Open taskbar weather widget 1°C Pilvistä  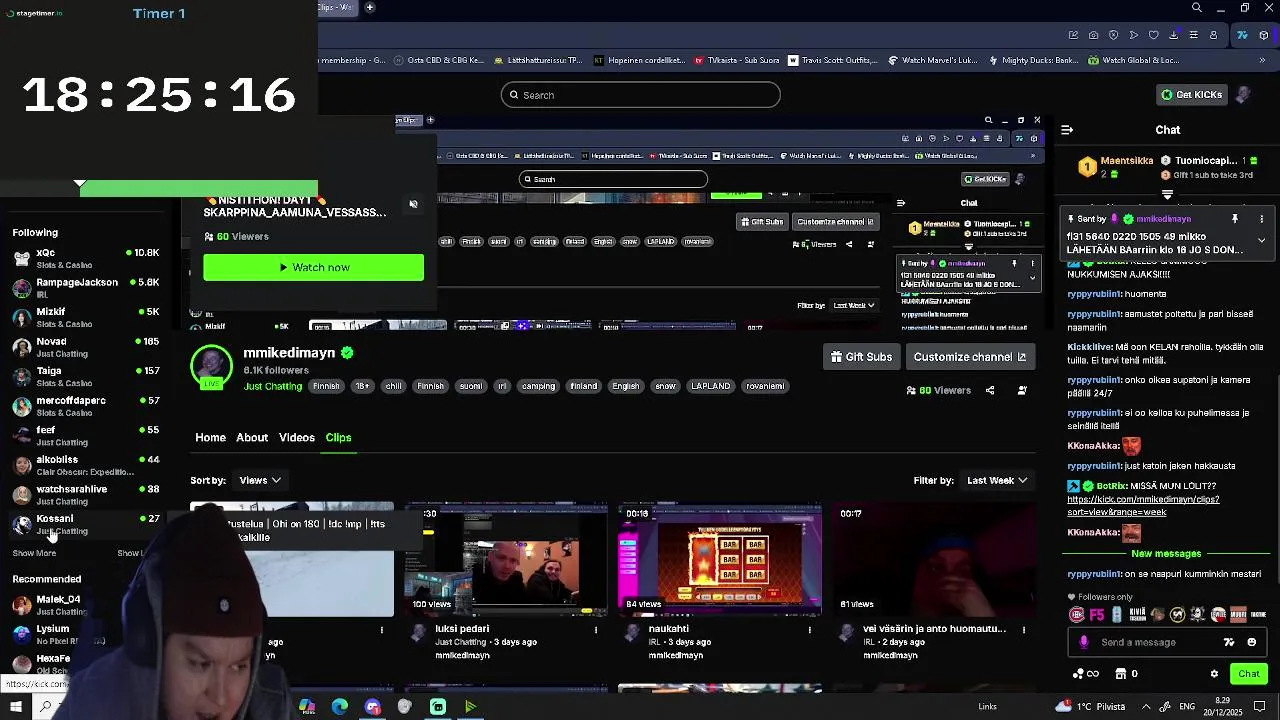(x=1089, y=707)
